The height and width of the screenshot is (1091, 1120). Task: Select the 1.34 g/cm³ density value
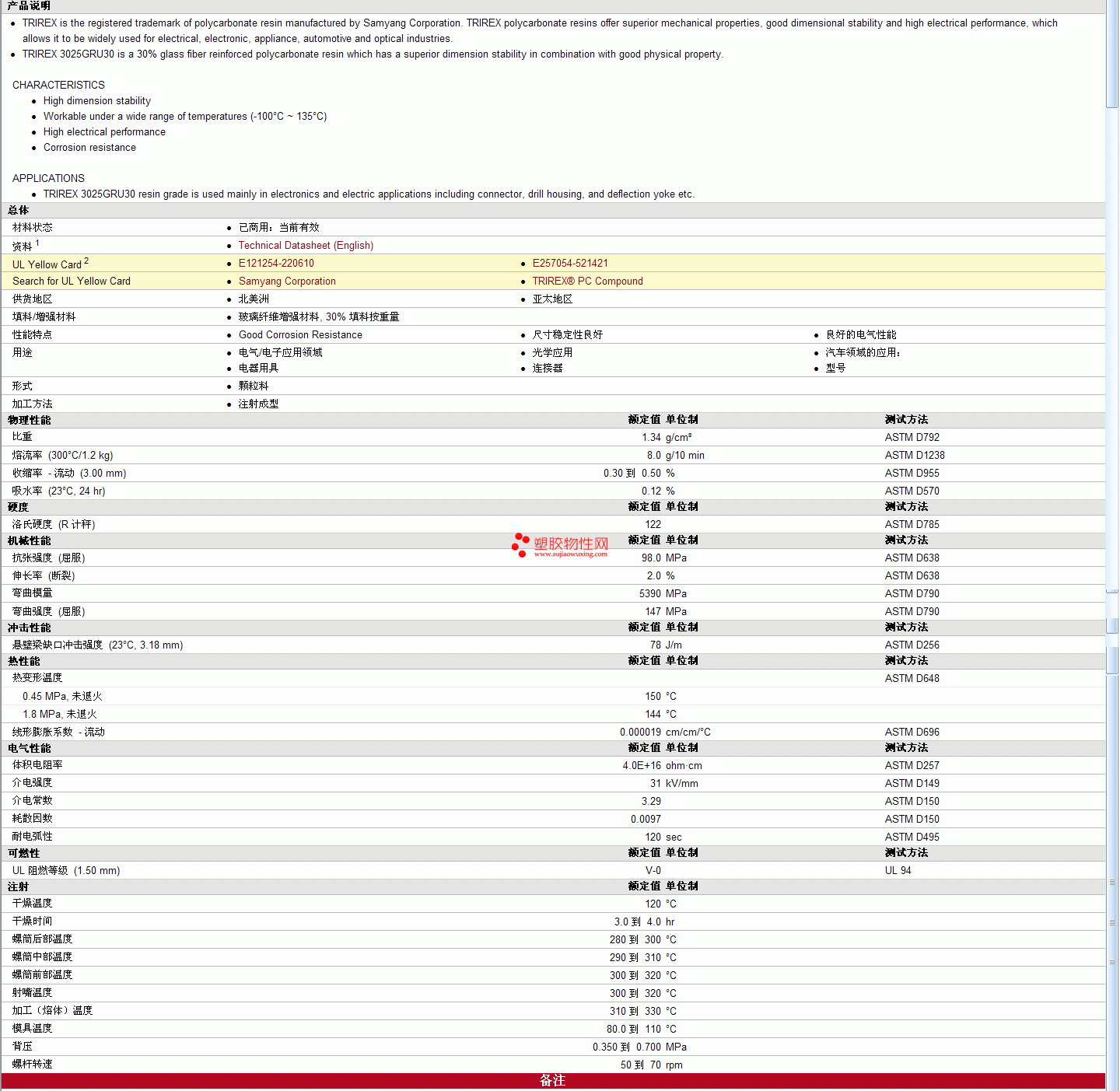pyautogui.click(x=667, y=438)
